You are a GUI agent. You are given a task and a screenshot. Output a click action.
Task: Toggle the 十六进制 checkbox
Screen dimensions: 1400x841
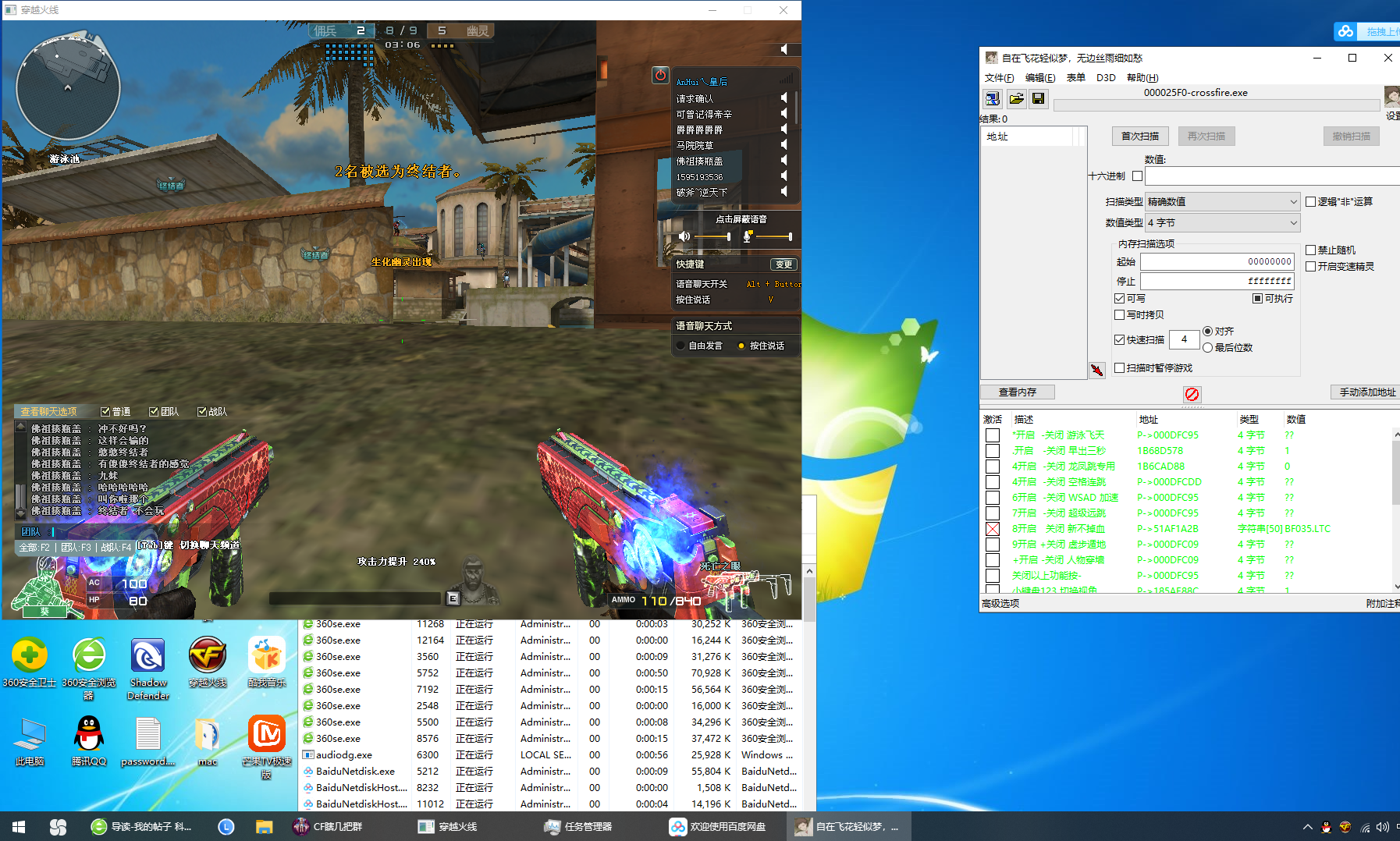pyautogui.click(x=1137, y=176)
